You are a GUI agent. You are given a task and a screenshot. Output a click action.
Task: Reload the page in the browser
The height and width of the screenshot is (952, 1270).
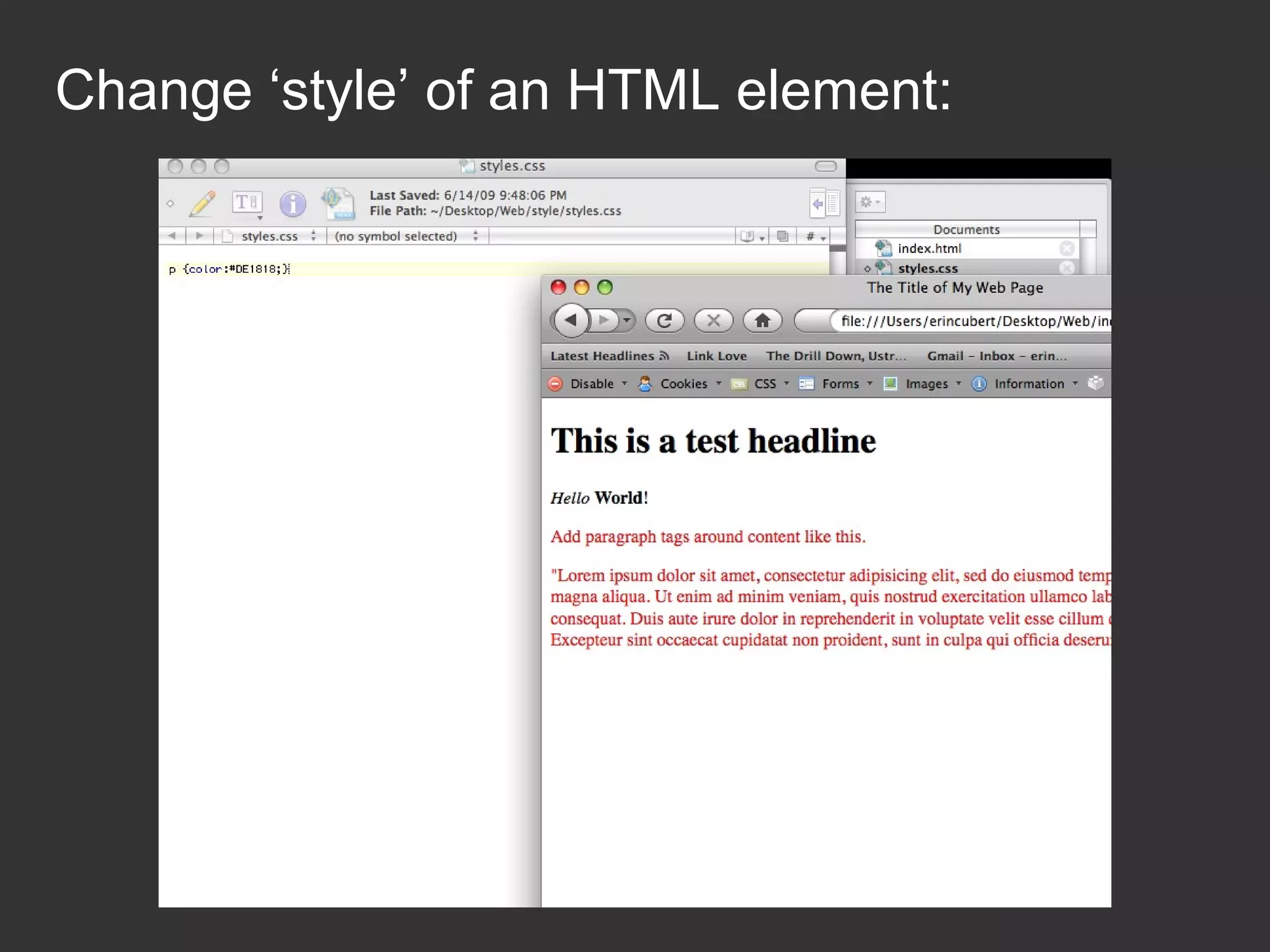coord(664,320)
